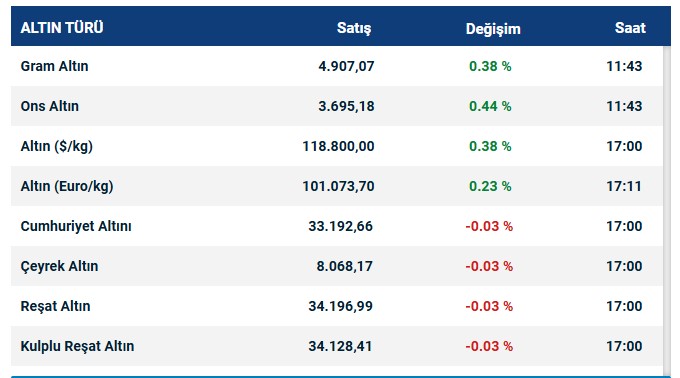
Task: Open the Ons Altın row link
Action: coord(49,106)
